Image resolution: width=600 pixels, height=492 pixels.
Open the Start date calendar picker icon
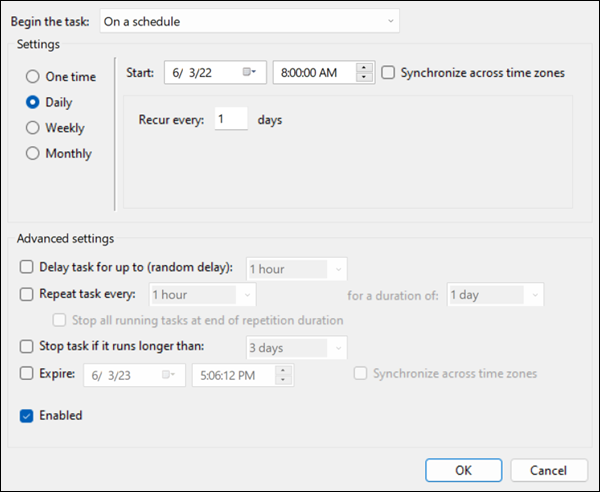(x=248, y=73)
